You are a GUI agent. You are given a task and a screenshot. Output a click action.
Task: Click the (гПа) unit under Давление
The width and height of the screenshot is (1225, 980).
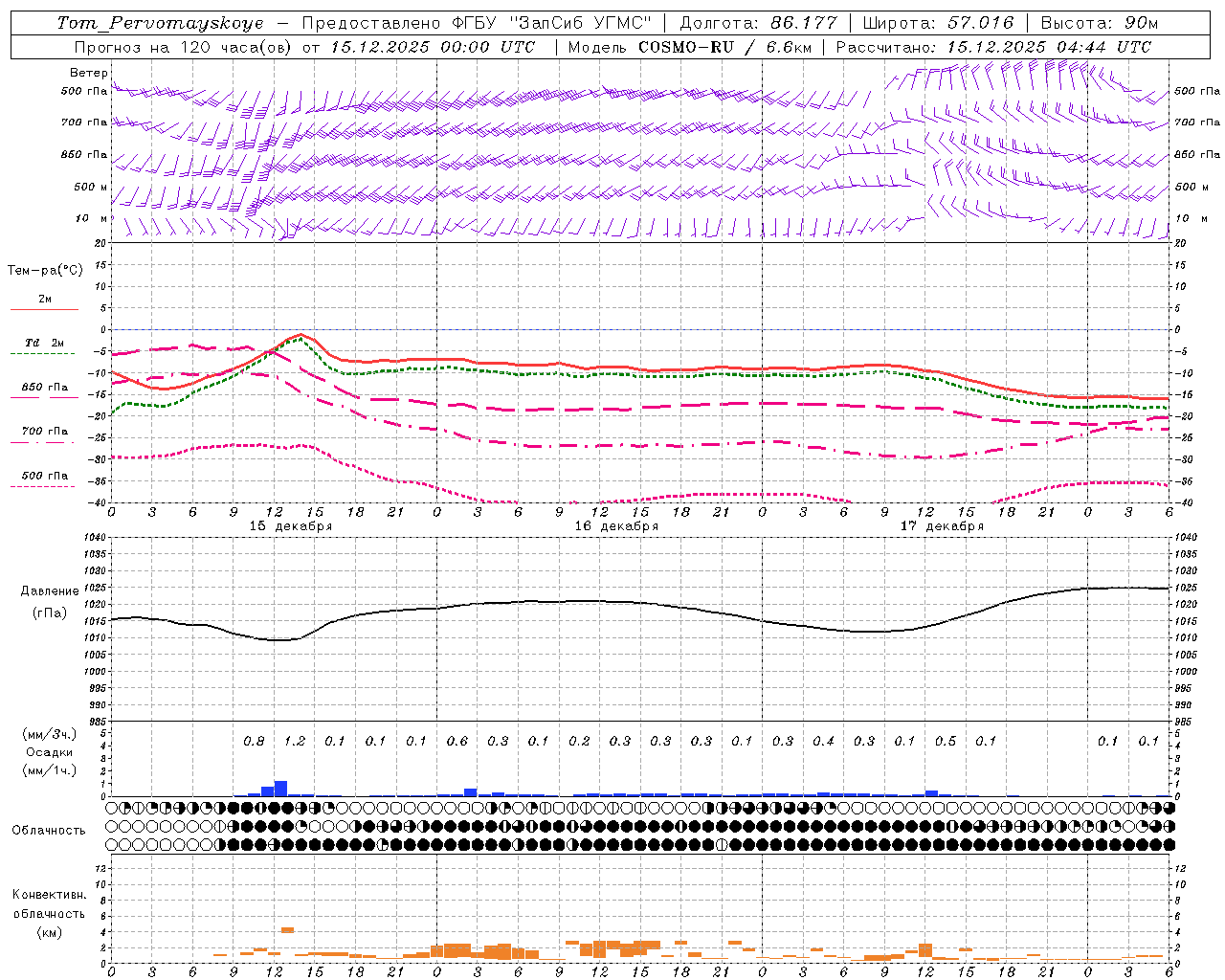pos(50,612)
